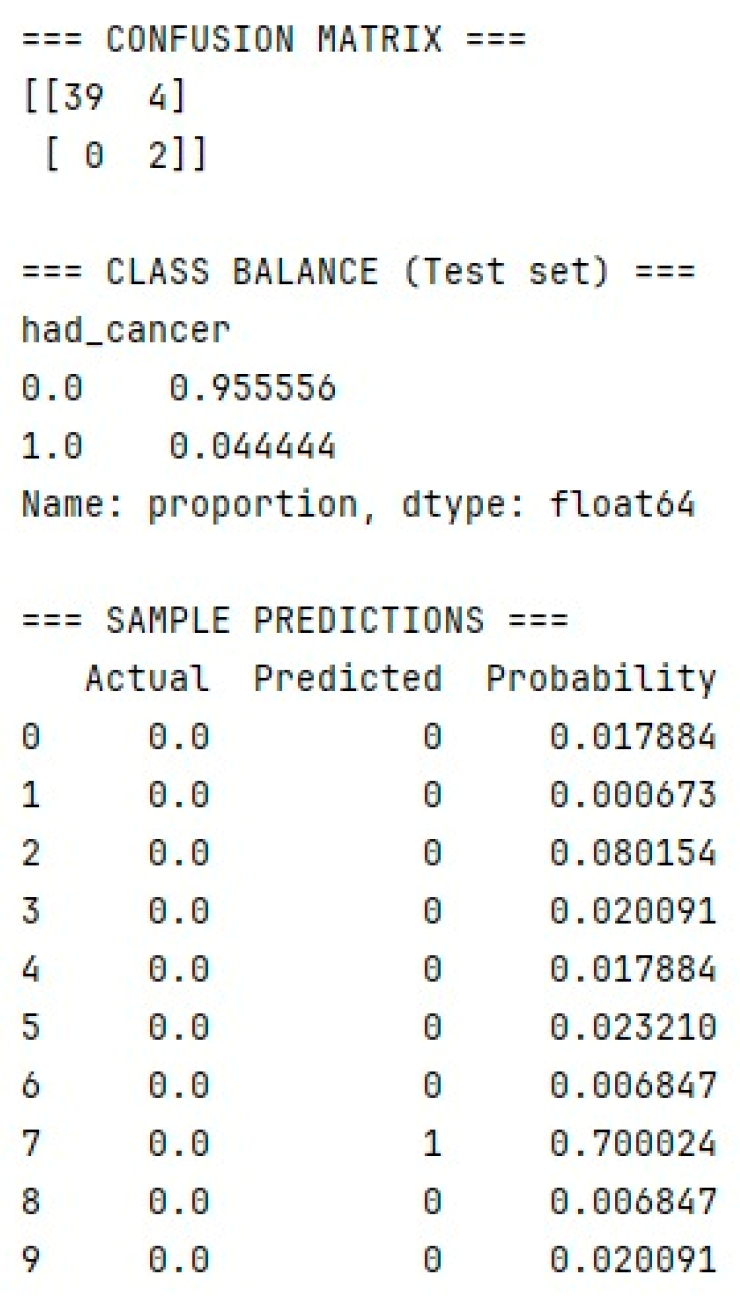Image resolution: width=740 pixels, height=1296 pixels.
Task: Select the probability value 0.000673
Action: tap(632, 796)
